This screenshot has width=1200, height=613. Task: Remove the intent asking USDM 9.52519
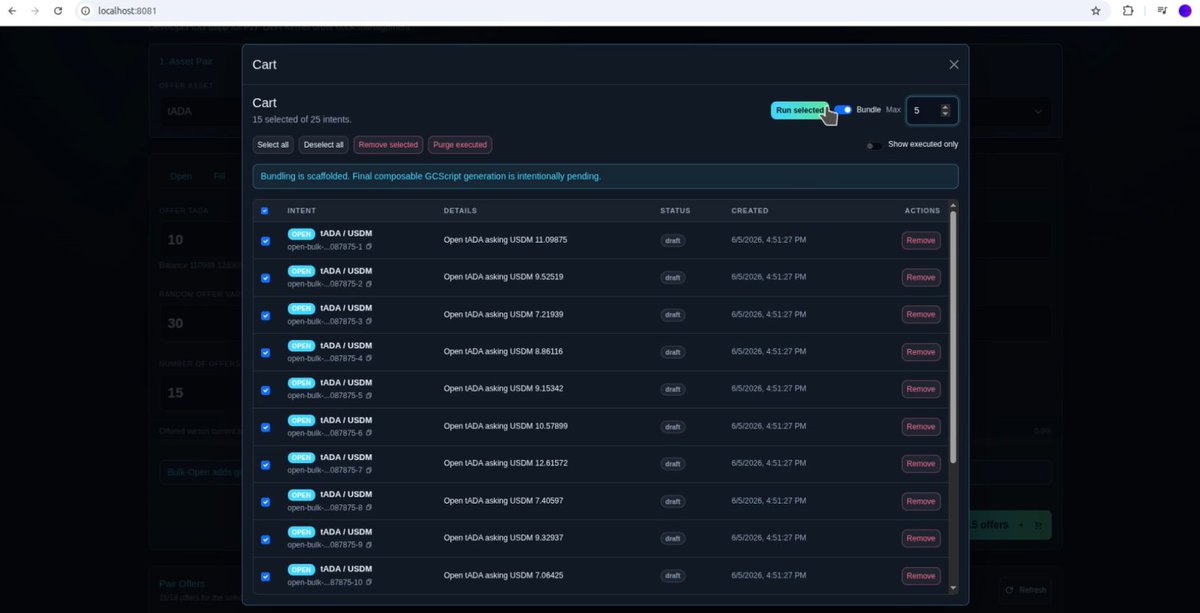point(921,277)
